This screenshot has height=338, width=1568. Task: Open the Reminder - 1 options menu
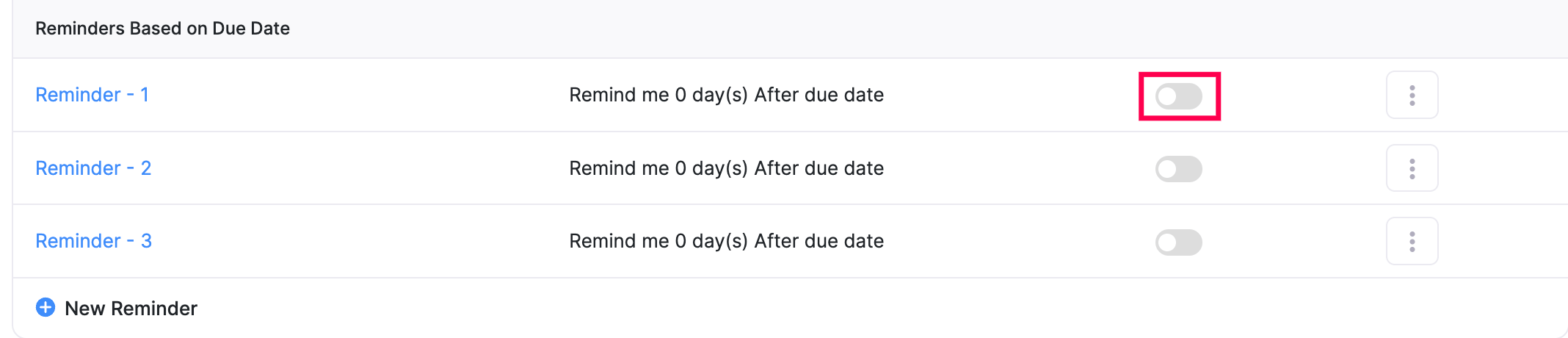click(1412, 96)
